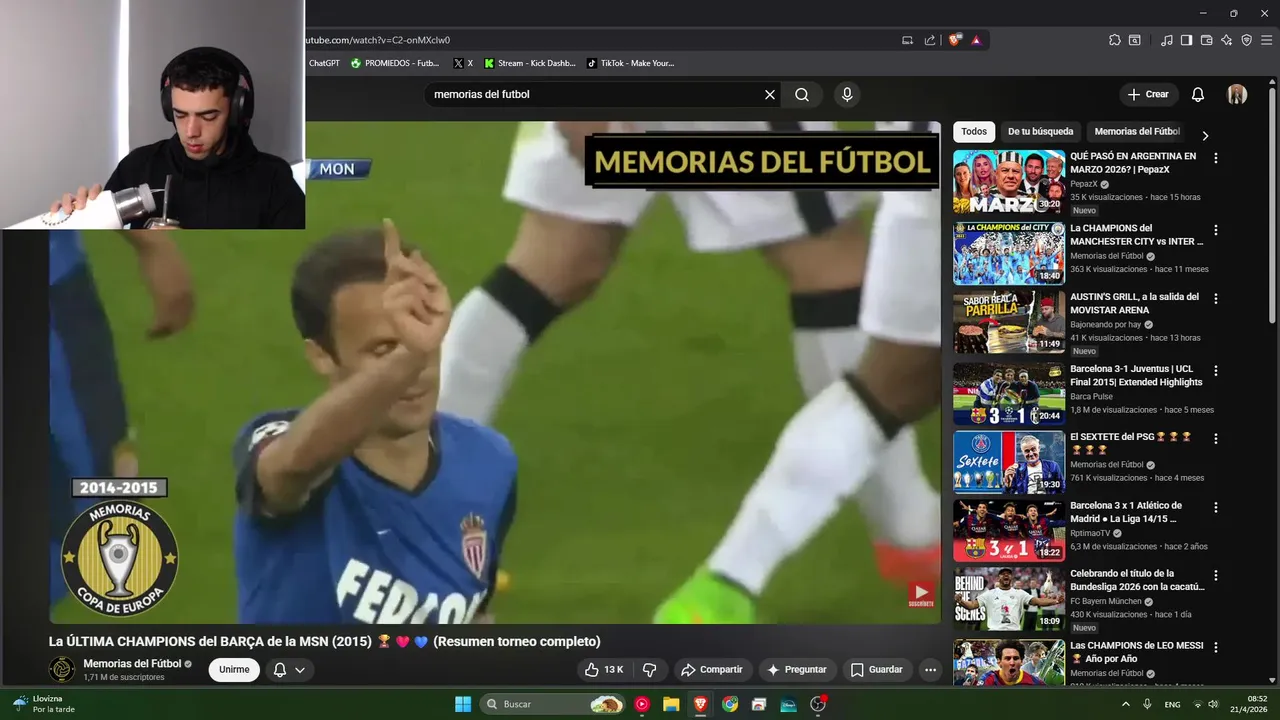Viewport: 1280px width, 720px height.
Task: Open thumbnail of 'QUÉ PASÓ EN ARGENTINA' video
Action: [x=1009, y=182]
